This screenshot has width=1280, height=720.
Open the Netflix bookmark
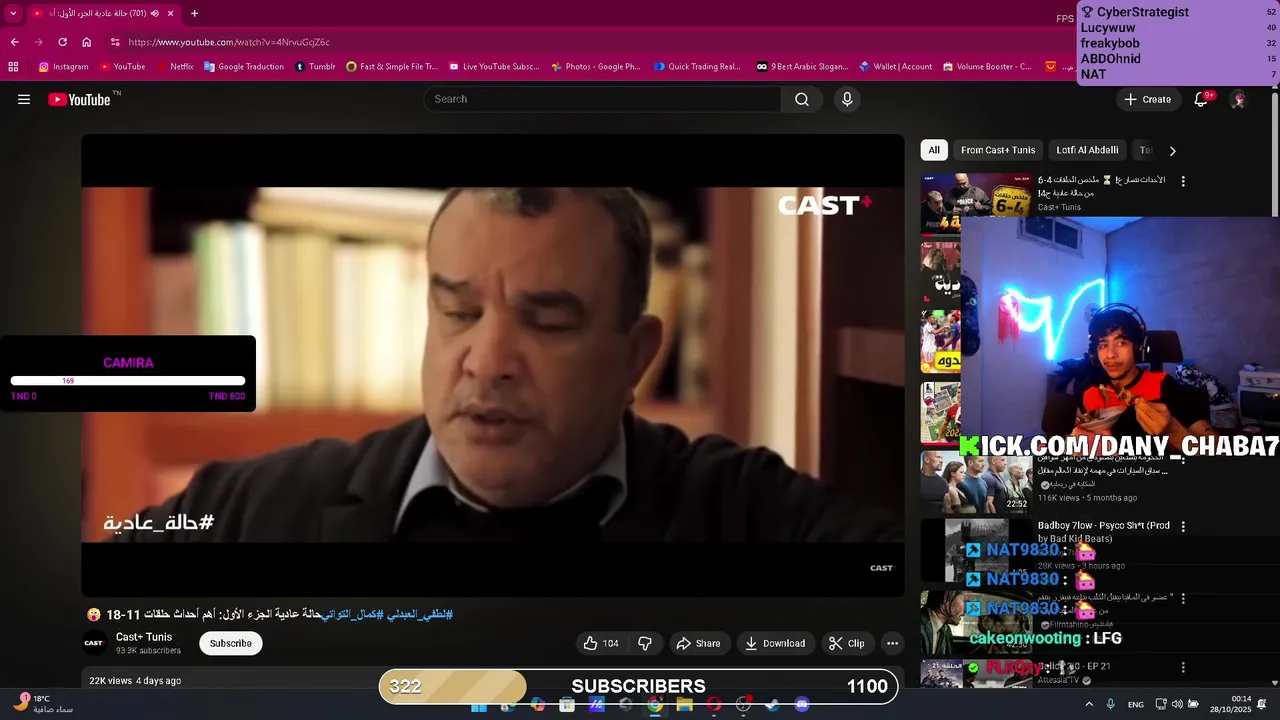175,67
